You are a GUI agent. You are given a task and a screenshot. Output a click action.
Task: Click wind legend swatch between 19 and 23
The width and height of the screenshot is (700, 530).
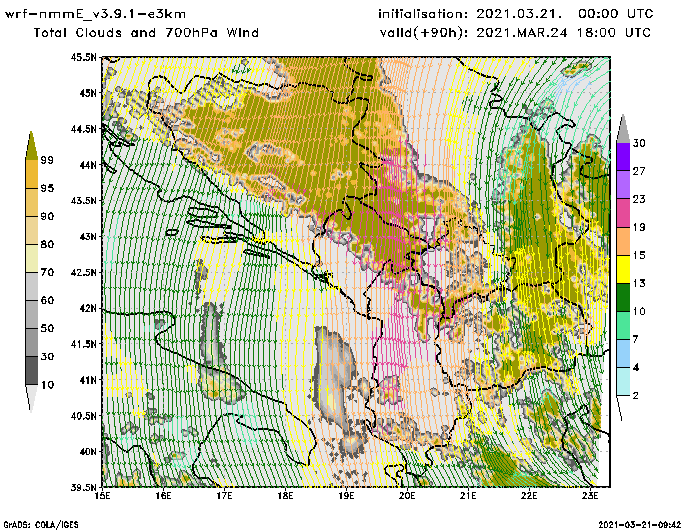point(623,213)
